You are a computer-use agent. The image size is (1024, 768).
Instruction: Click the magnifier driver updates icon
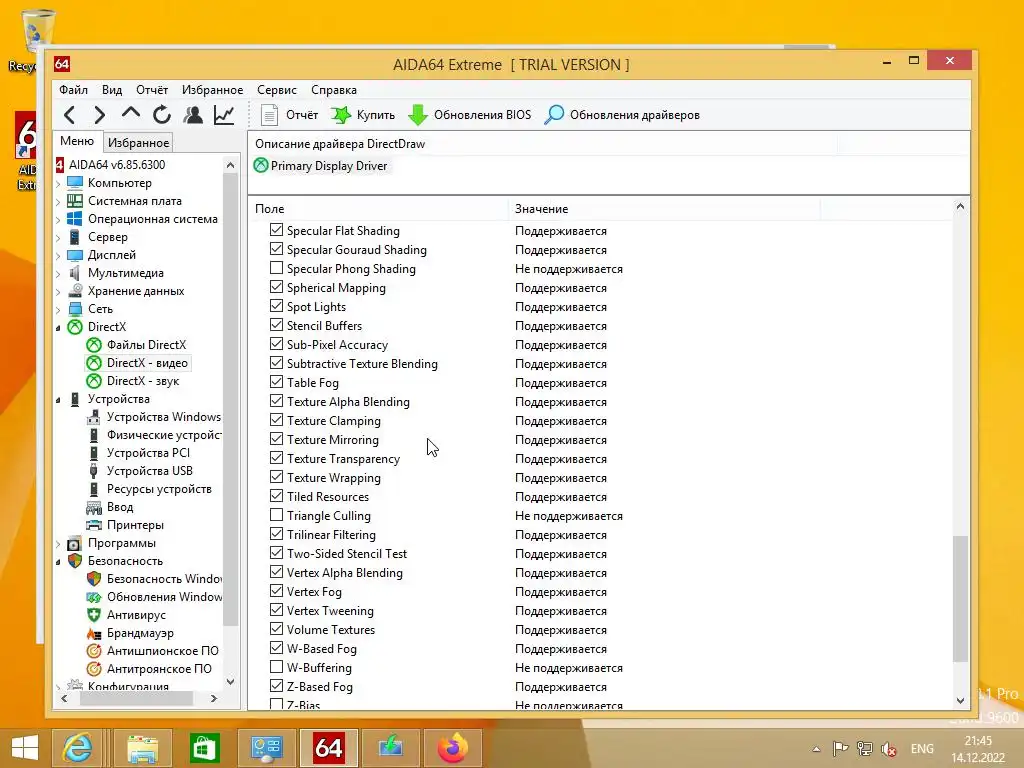coord(554,115)
